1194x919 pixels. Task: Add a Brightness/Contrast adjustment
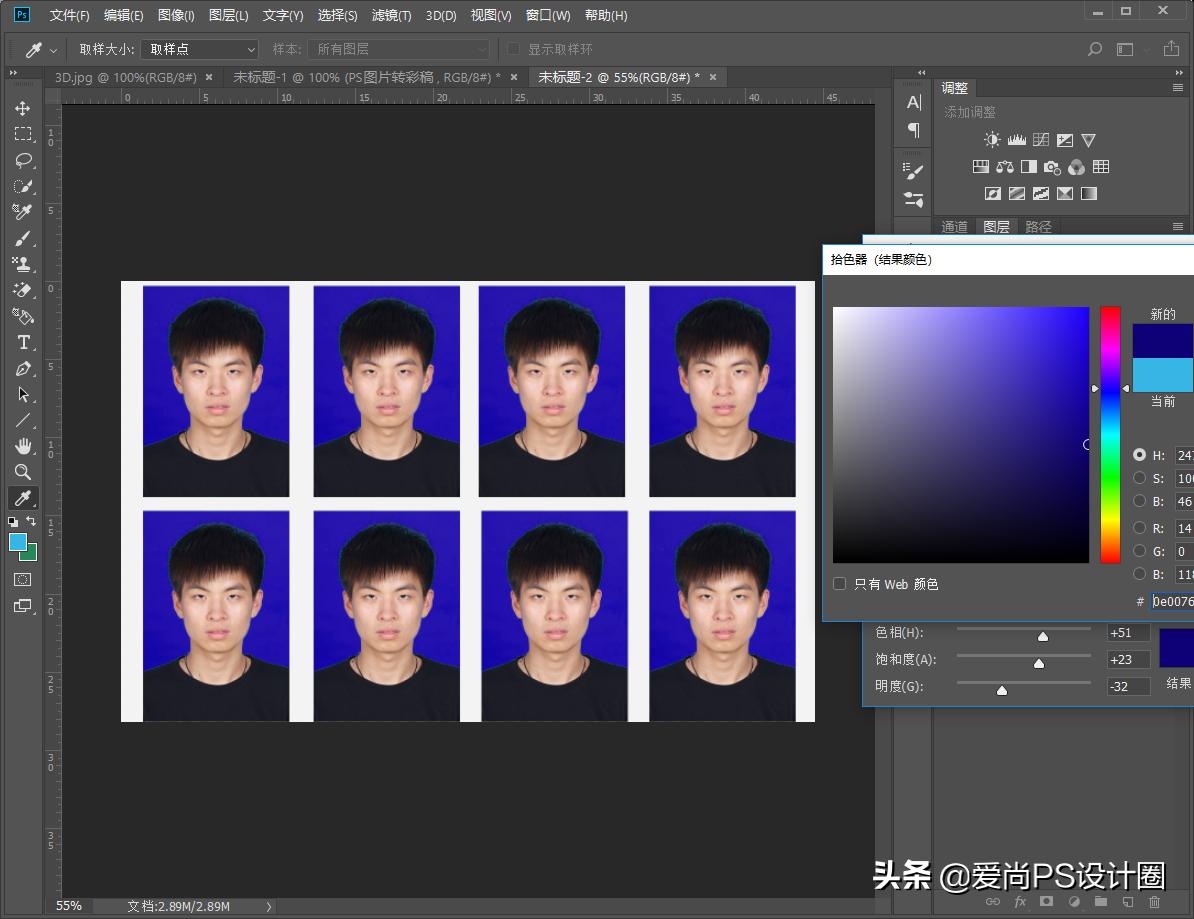point(992,140)
